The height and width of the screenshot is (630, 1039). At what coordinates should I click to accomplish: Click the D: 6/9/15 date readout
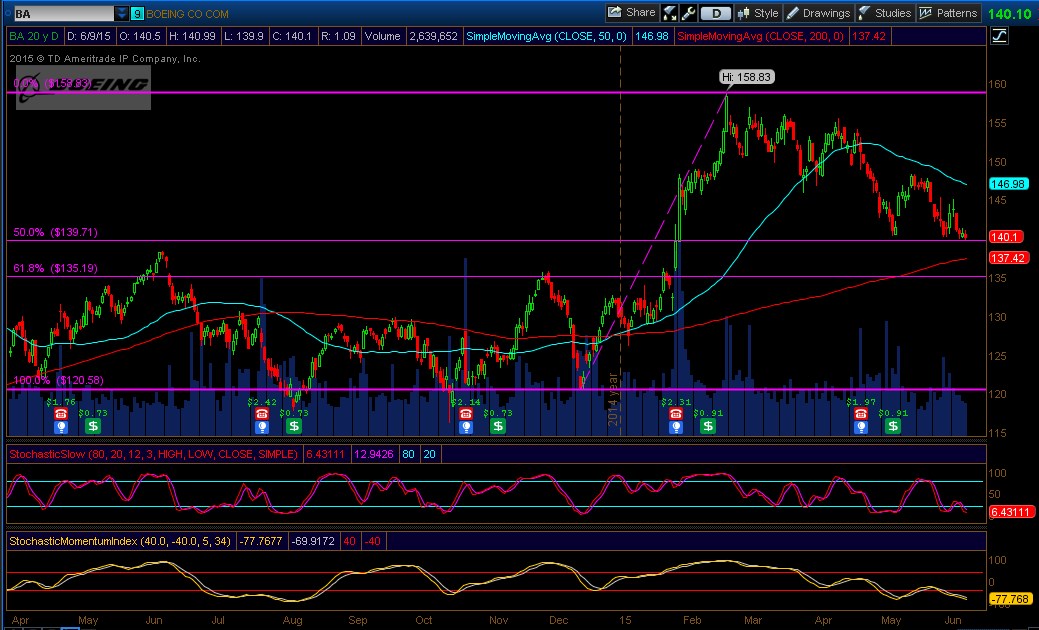point(89,36)
